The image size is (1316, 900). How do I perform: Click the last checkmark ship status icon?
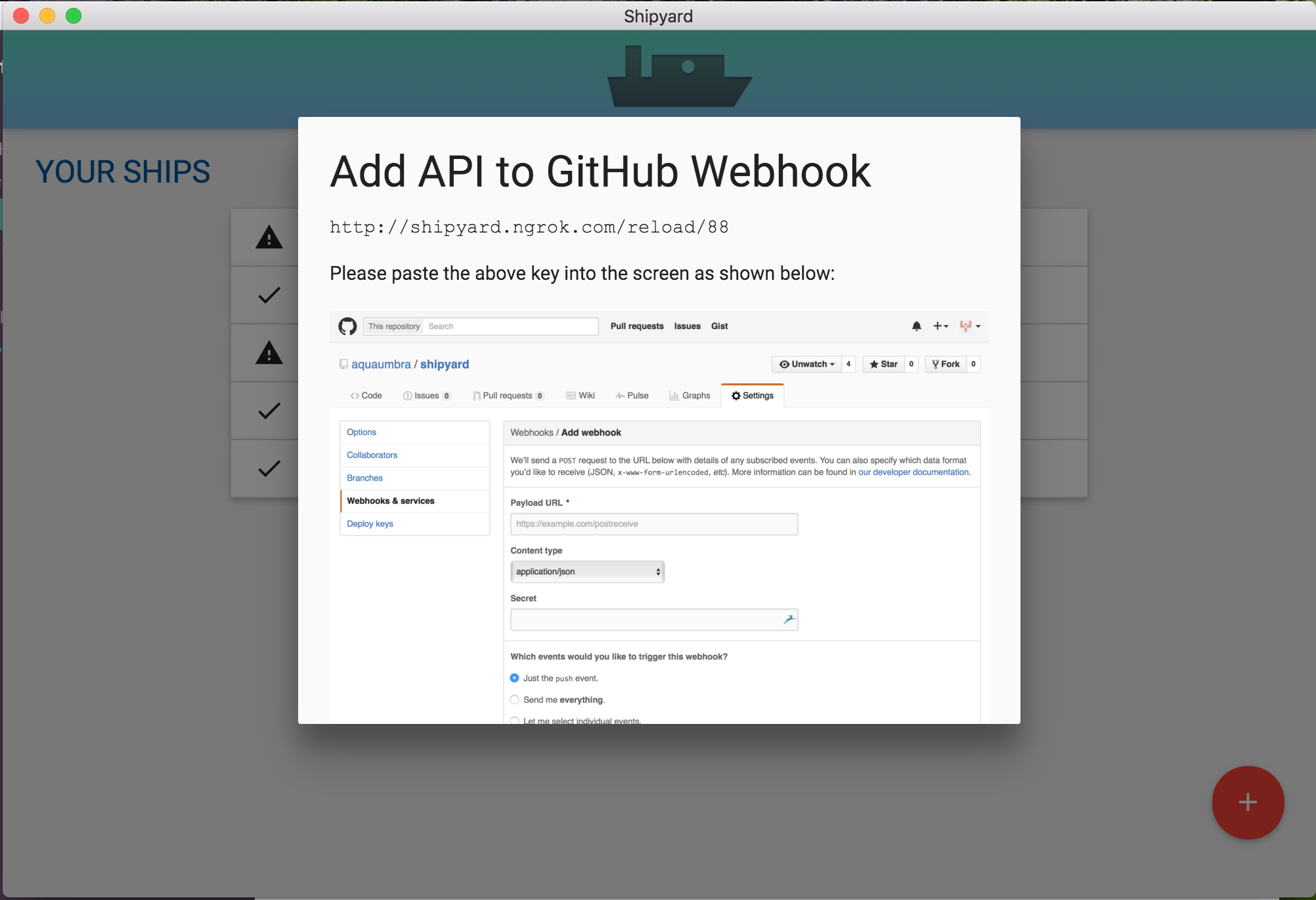tap(269, 468)
